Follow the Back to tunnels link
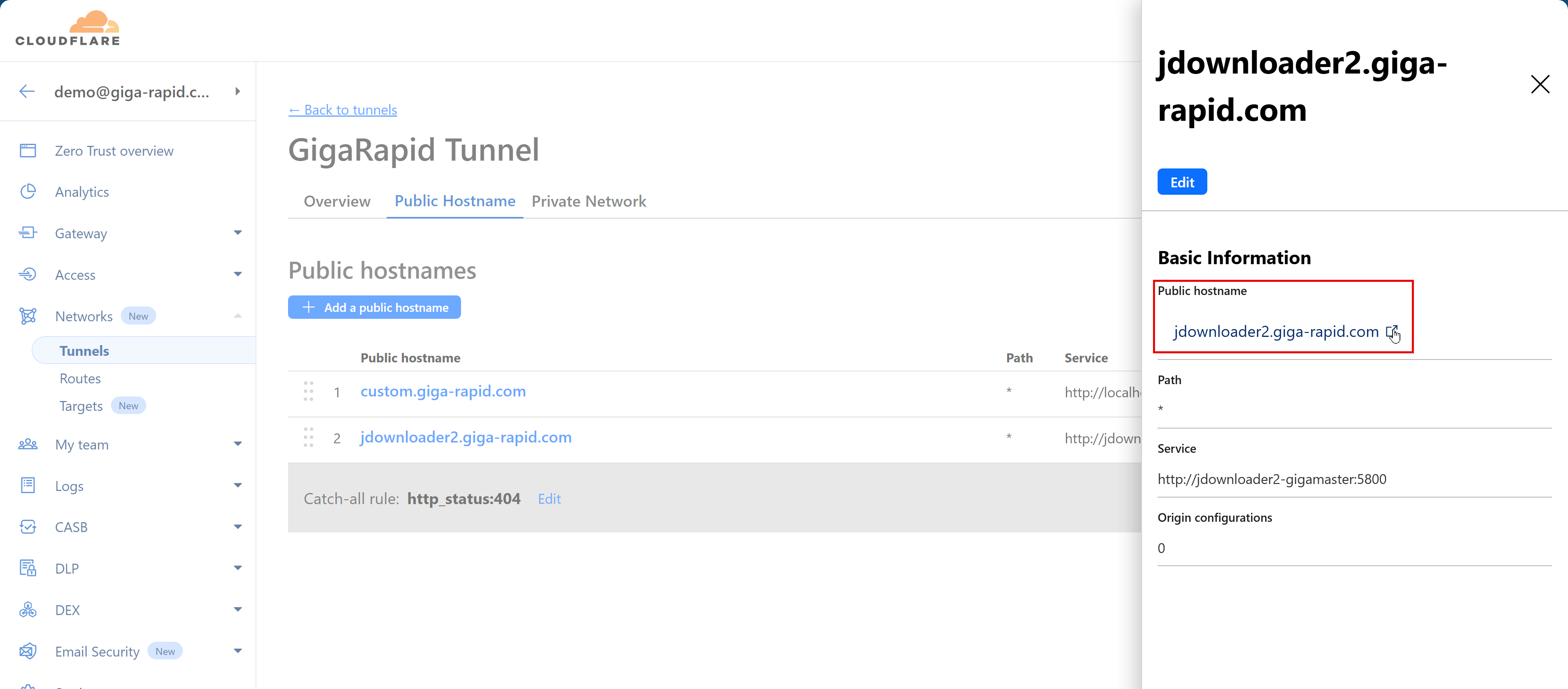 [x=343, y=110]
